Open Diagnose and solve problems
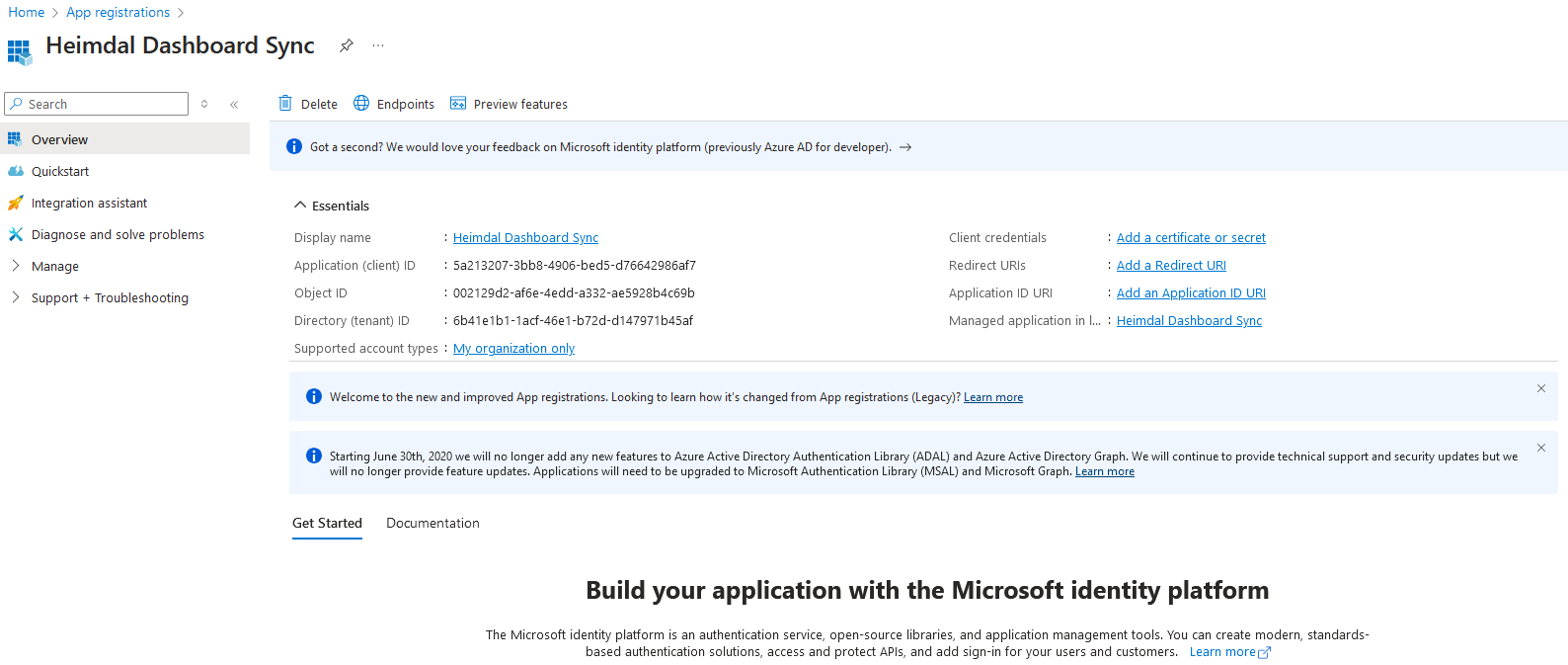The image size is (1568, 665). [x=125, y=234]
